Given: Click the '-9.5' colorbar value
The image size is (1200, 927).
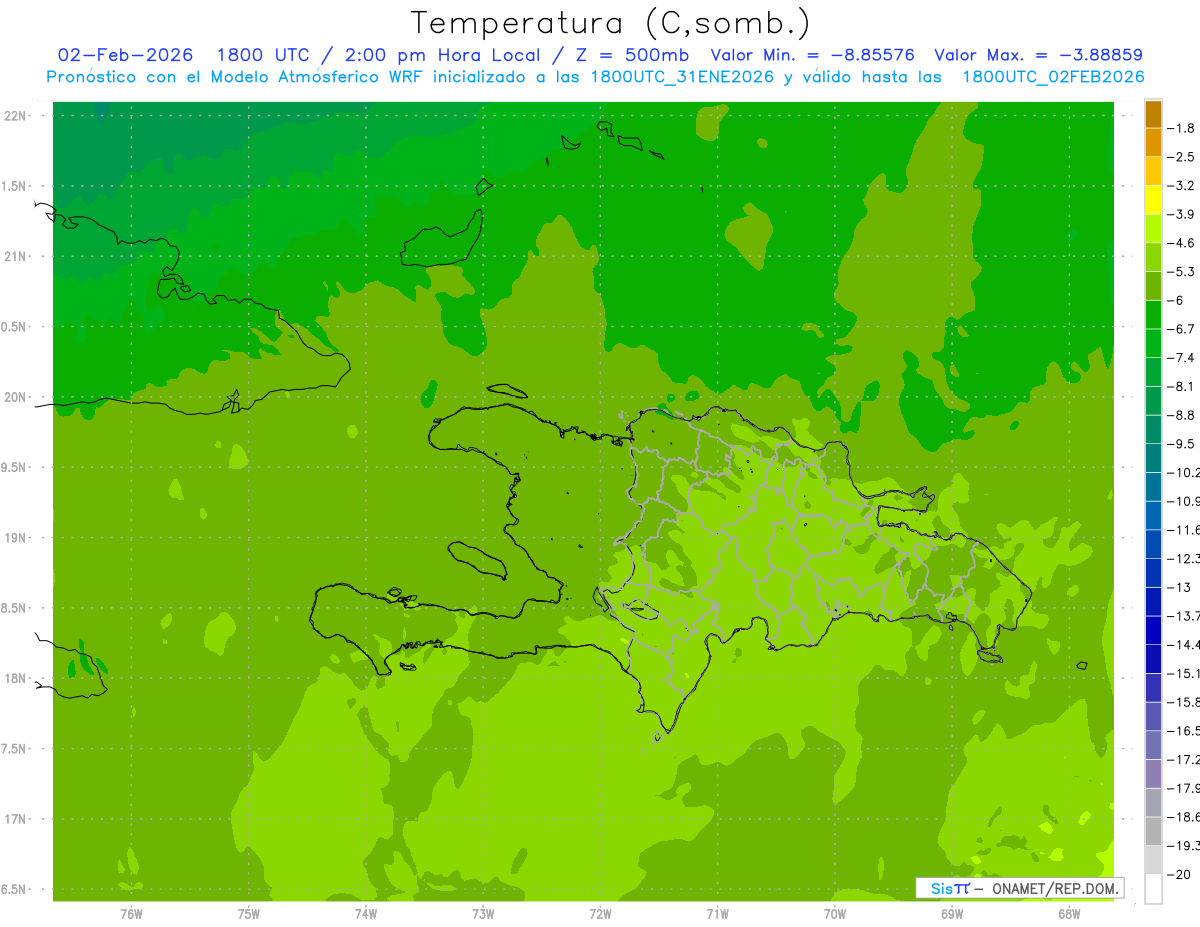Looking at the screenshot, I should pos(1182,444).
